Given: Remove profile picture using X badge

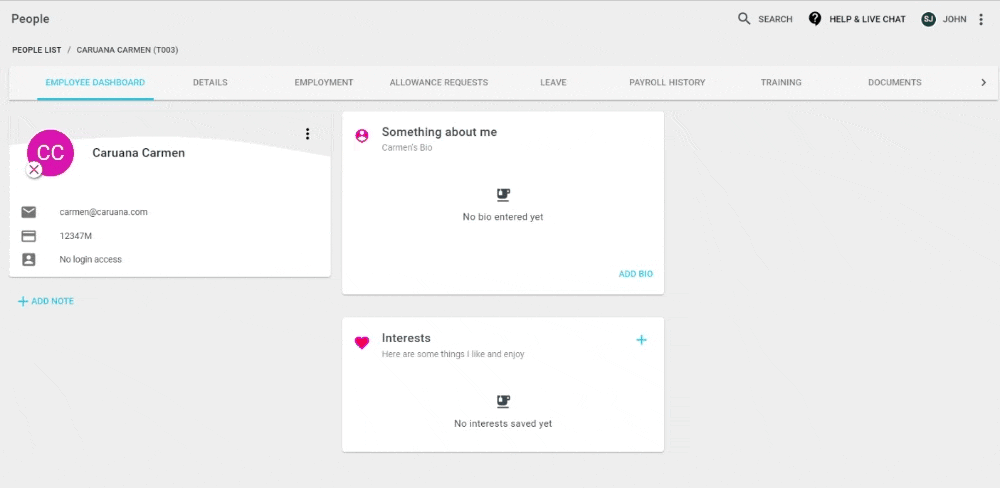Looking at the screenshot, I should (34, 170).
